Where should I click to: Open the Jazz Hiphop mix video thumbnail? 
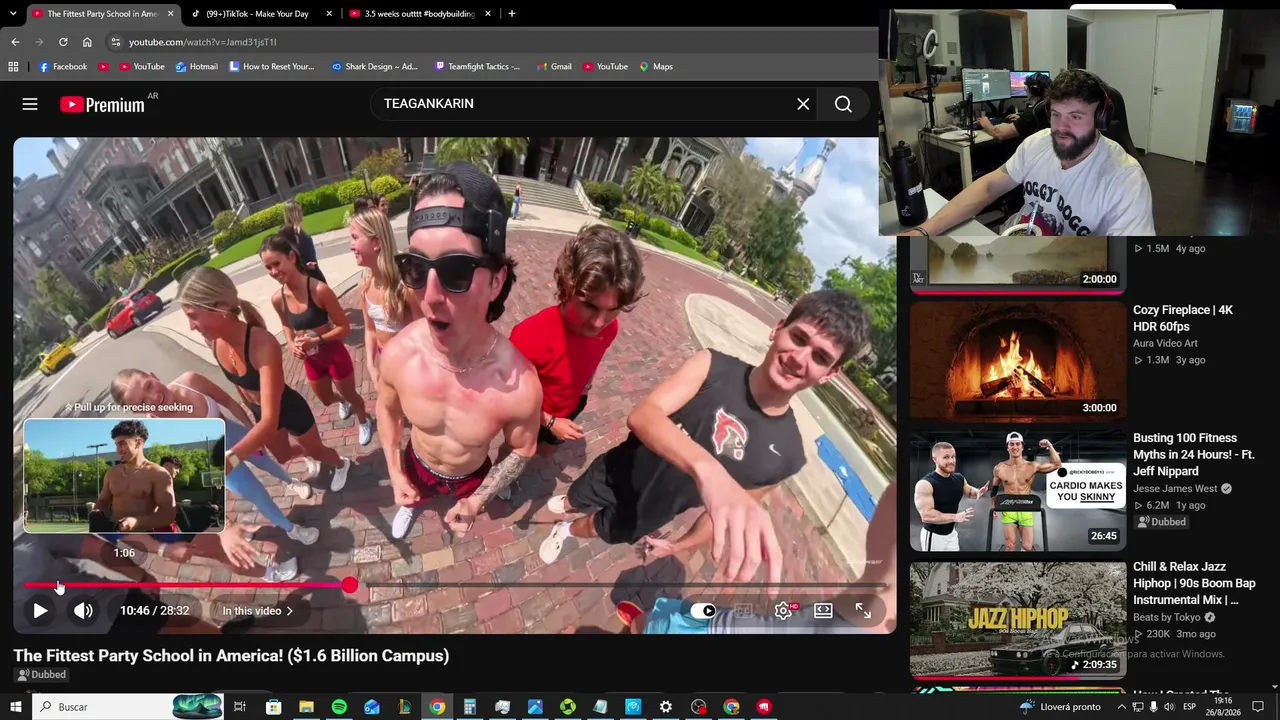[1018, 619]
